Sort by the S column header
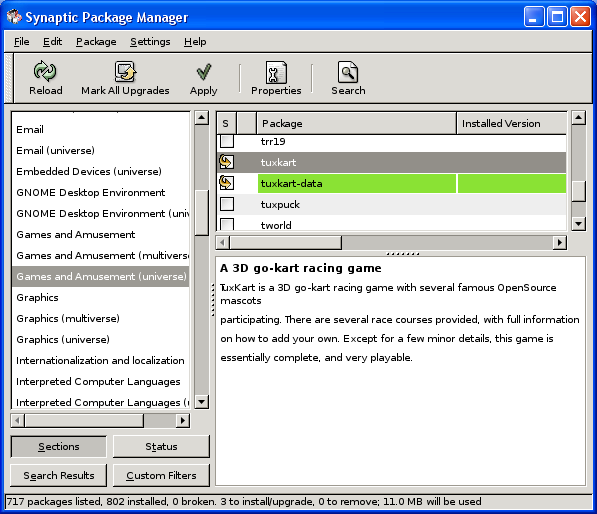The width and height of the screenshot is (597, 514). click(x=226, y=123)
